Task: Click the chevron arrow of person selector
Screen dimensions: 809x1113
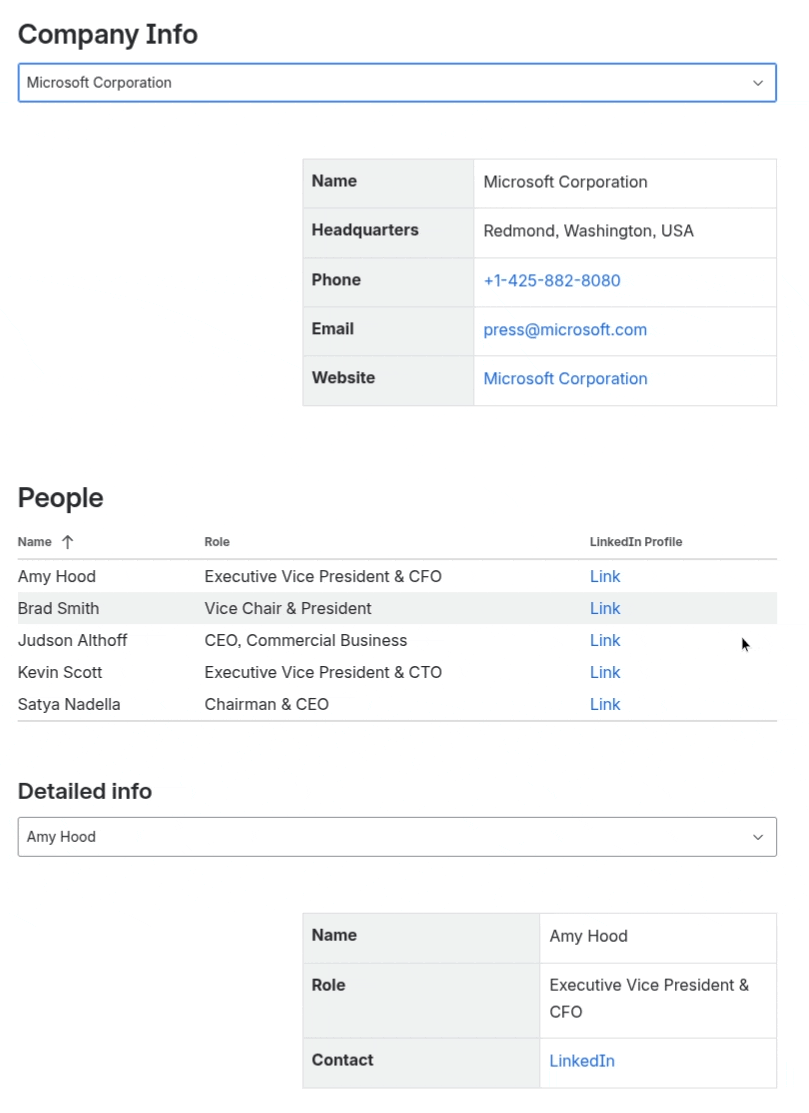Action: [758, 838]
